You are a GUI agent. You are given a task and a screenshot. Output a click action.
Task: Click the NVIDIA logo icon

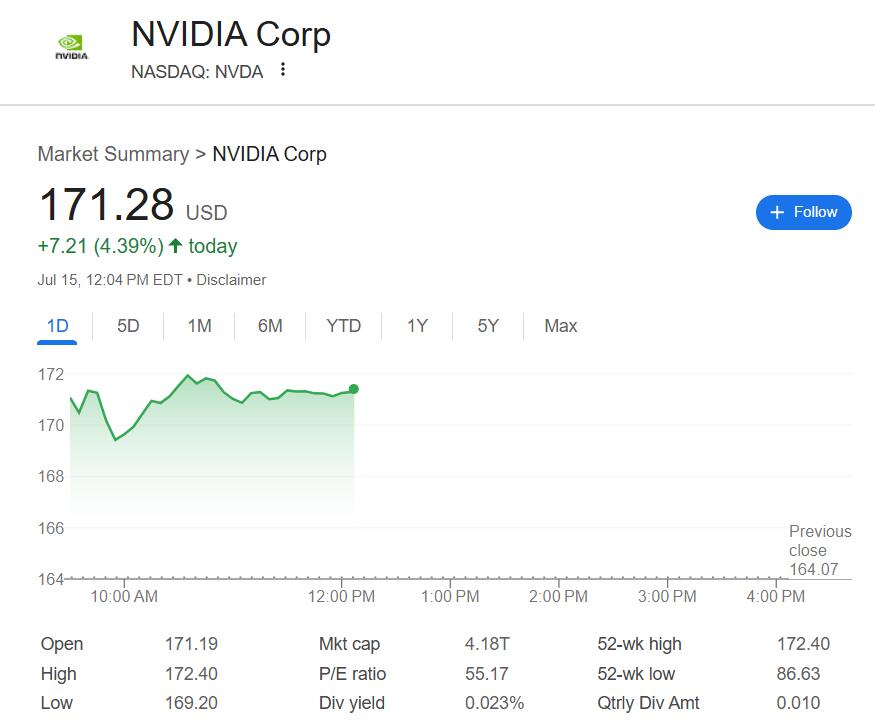(71, 47)
